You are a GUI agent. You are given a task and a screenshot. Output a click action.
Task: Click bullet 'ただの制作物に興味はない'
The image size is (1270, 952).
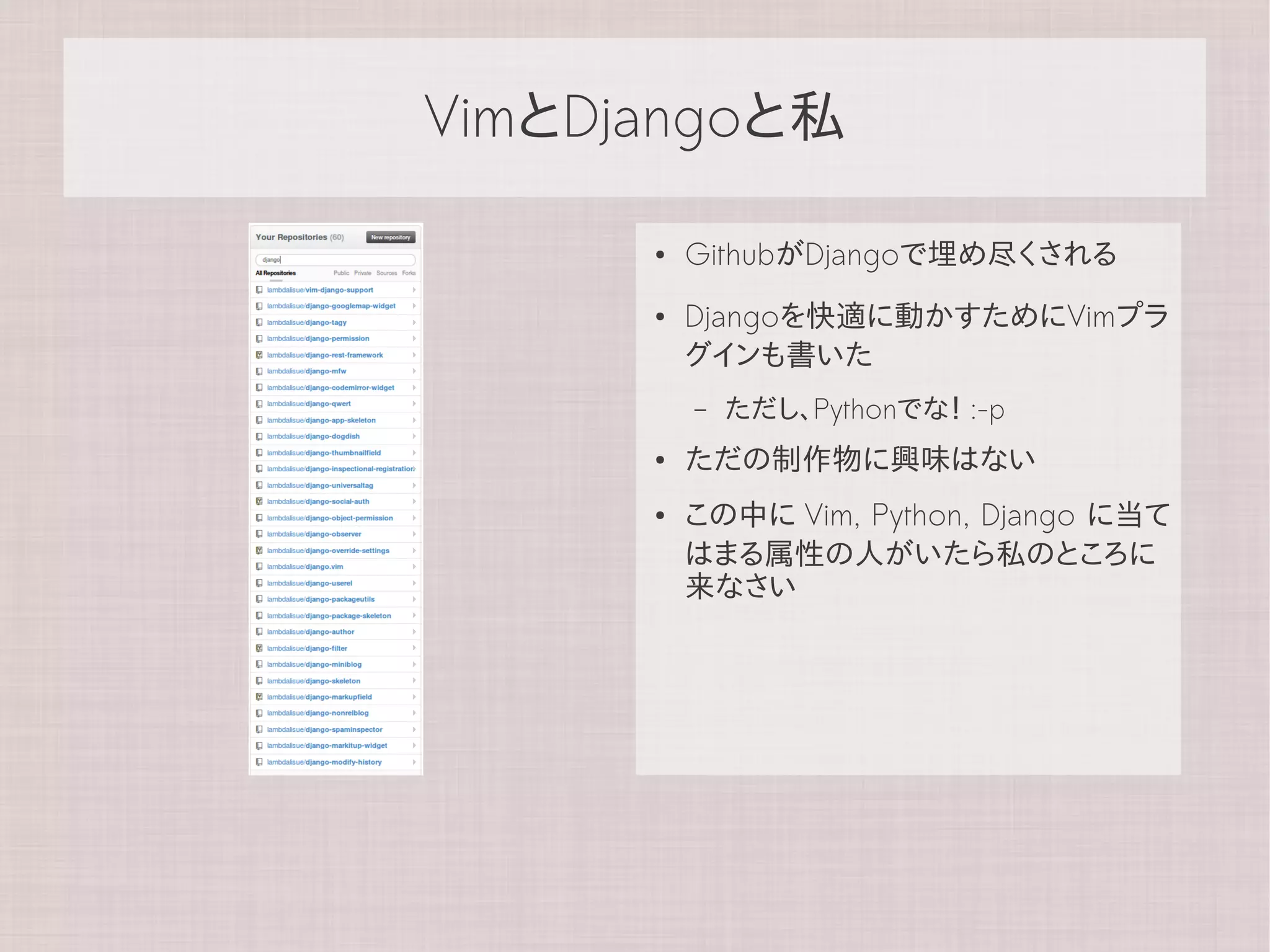point(860,460)
